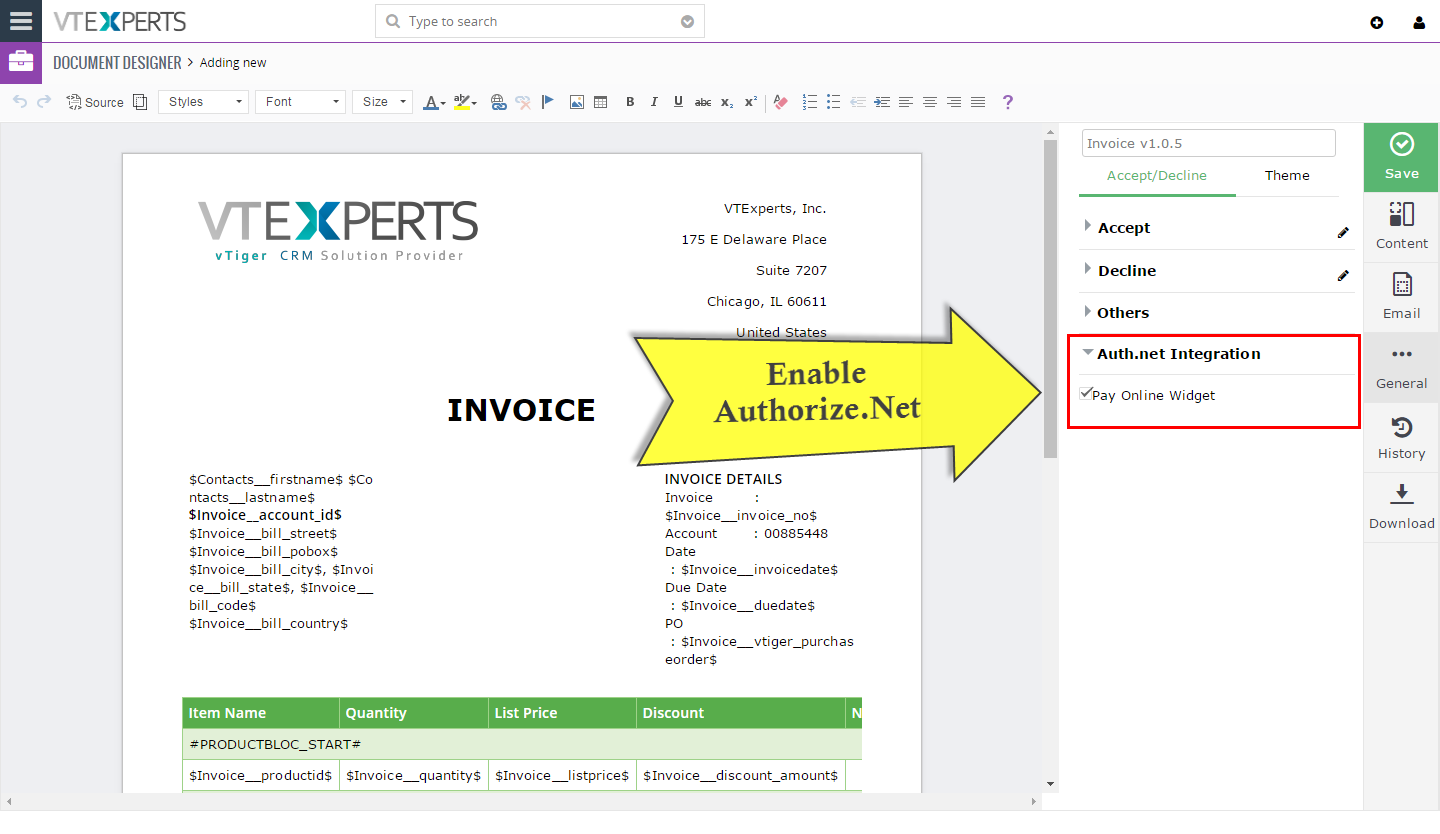Click the VTExperts logo in the header

pyautogui.click(x=120, y=21)
